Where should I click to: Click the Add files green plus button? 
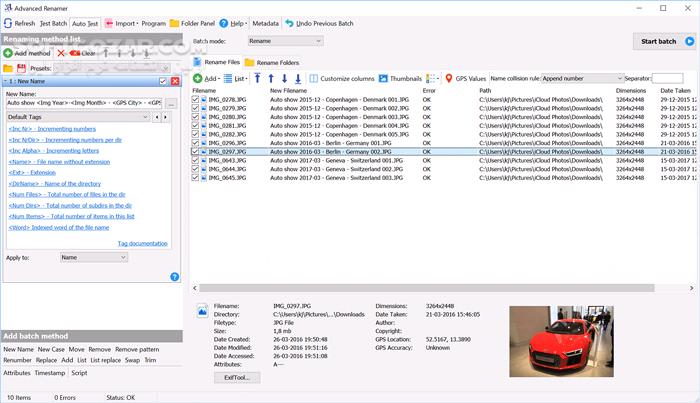click(x=198, y=79)
